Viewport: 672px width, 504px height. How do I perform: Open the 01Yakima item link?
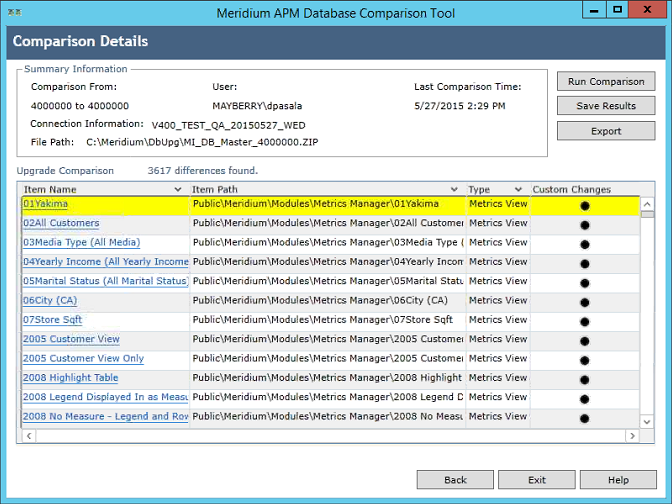tap(45, 204)
